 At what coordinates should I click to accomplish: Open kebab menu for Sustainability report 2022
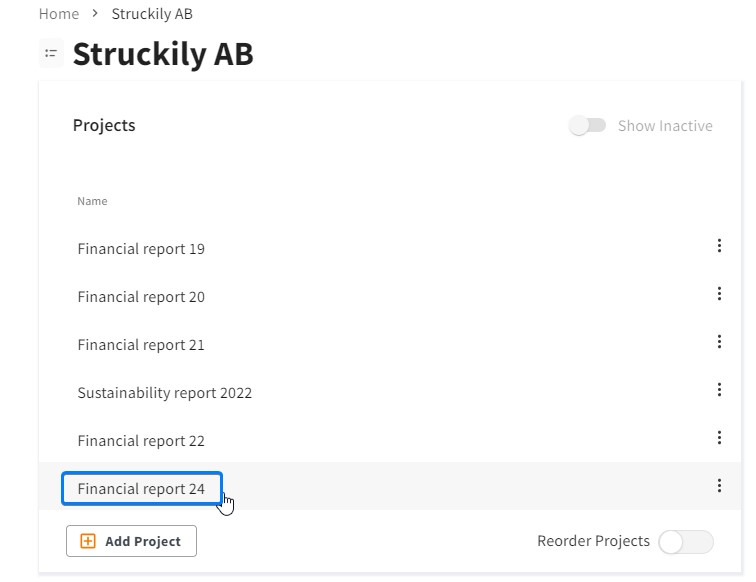coord(719,390)
